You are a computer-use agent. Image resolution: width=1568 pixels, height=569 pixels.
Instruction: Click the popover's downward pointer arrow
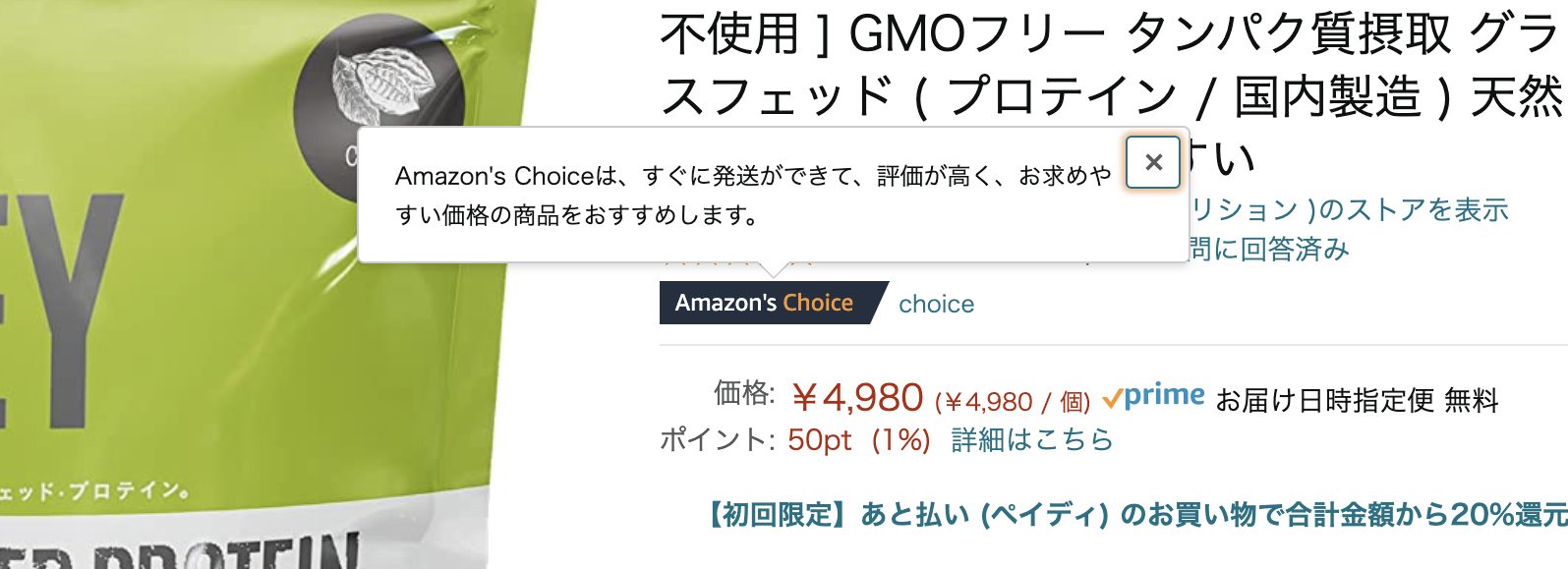(x=774, y=269)
